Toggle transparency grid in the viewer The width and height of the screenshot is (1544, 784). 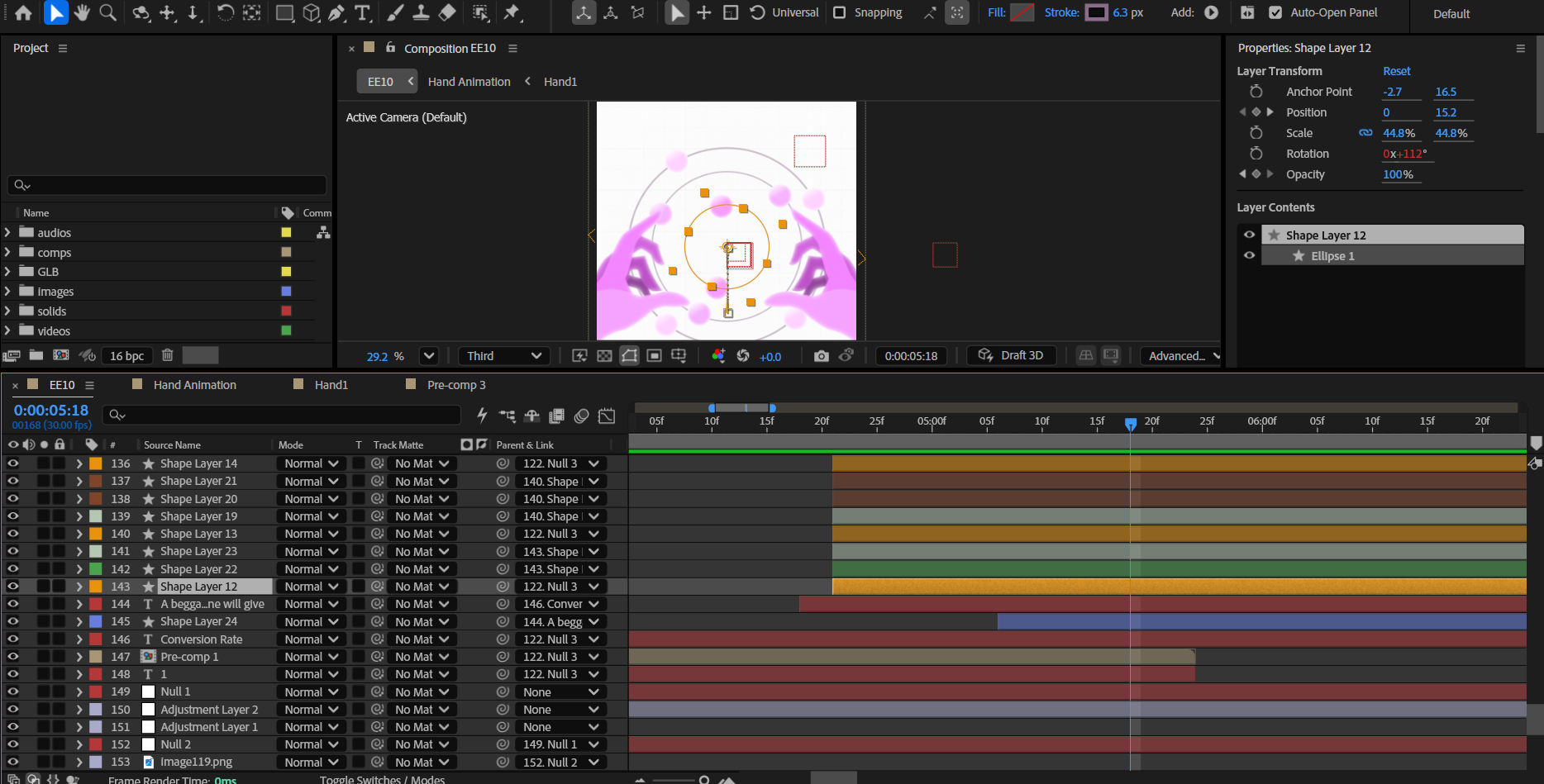(604, 356)
